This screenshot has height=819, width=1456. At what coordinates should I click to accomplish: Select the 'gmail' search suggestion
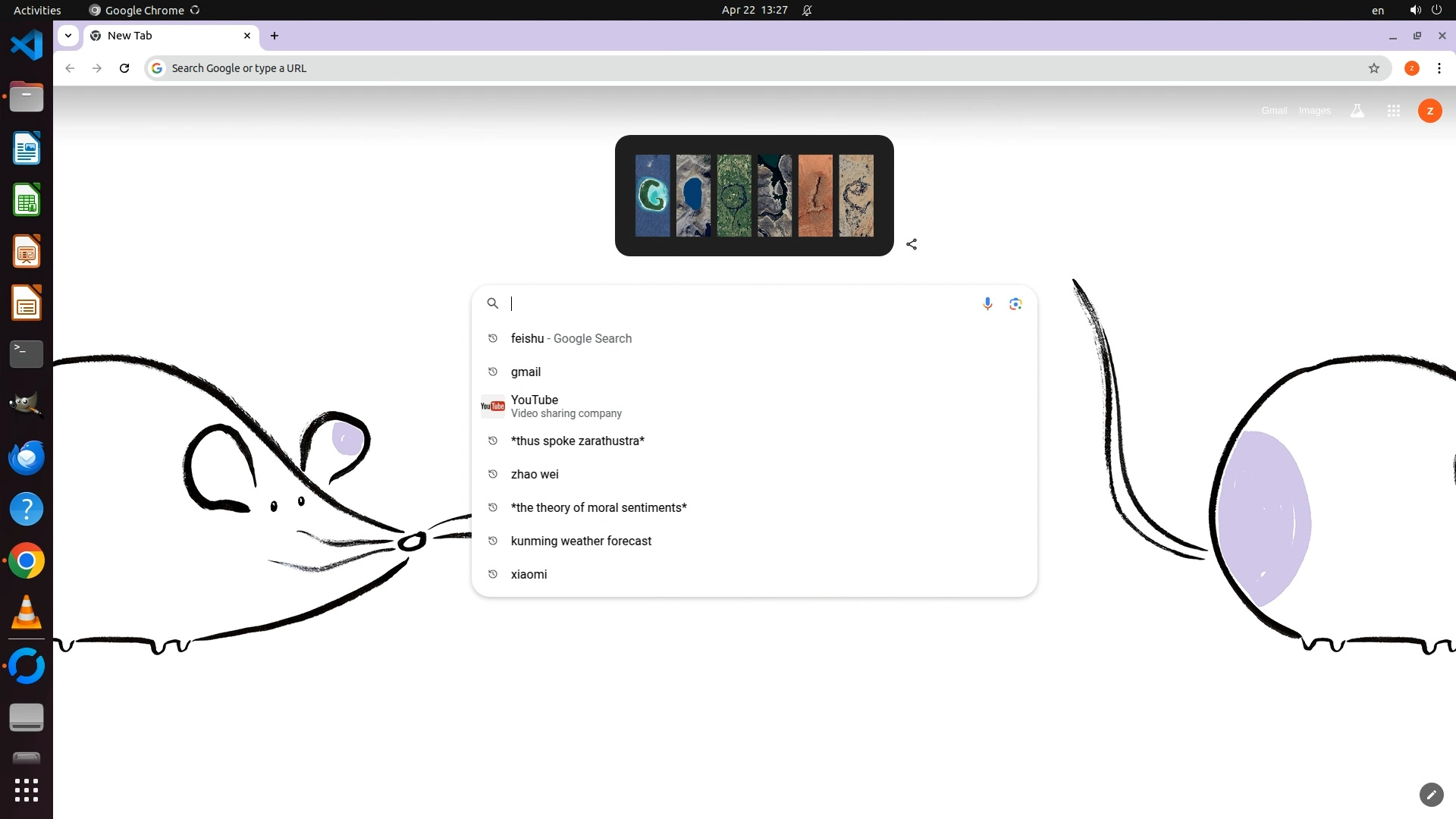pyautogui.click(x=526, y=372)
